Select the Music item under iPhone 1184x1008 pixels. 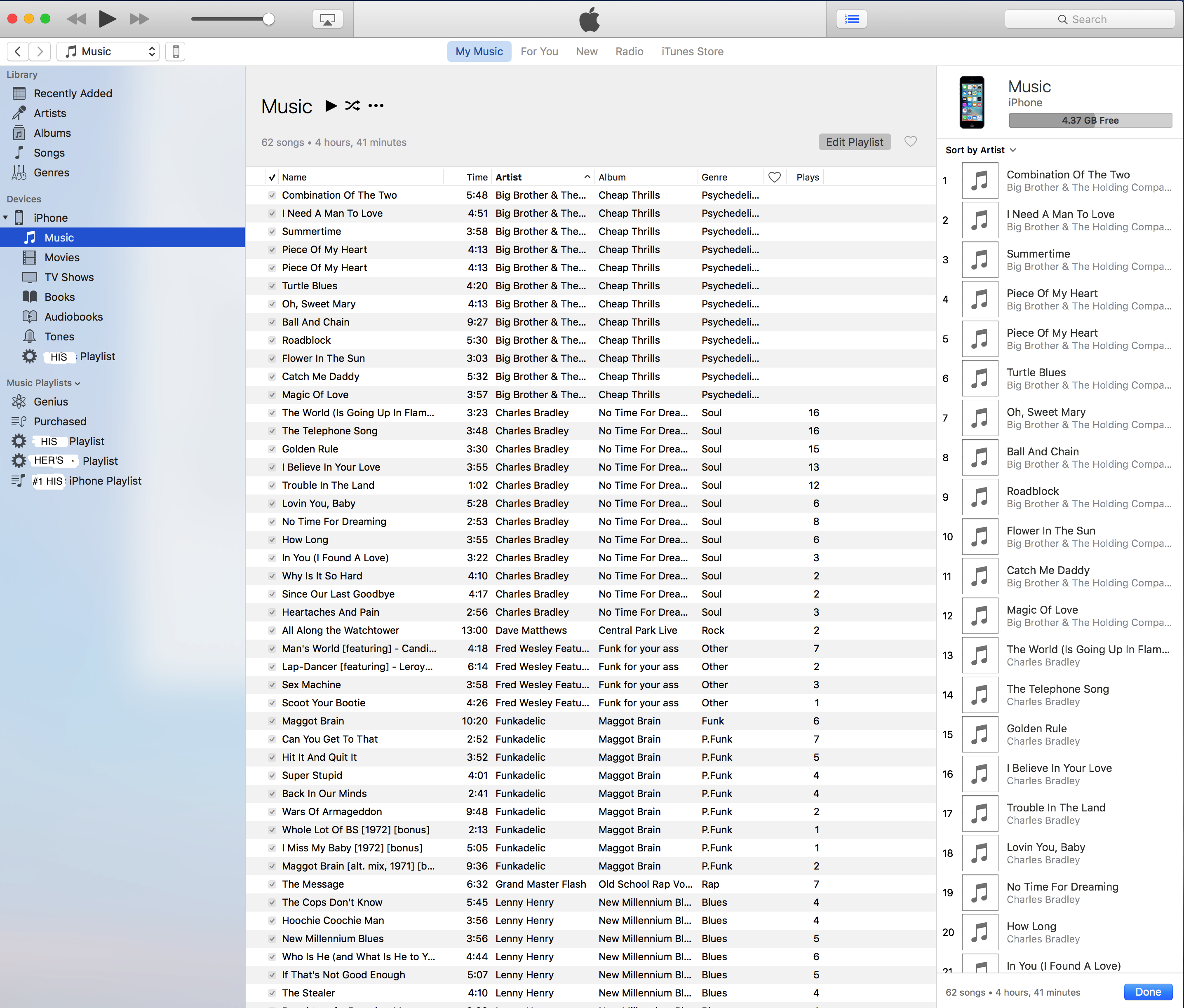122,238
